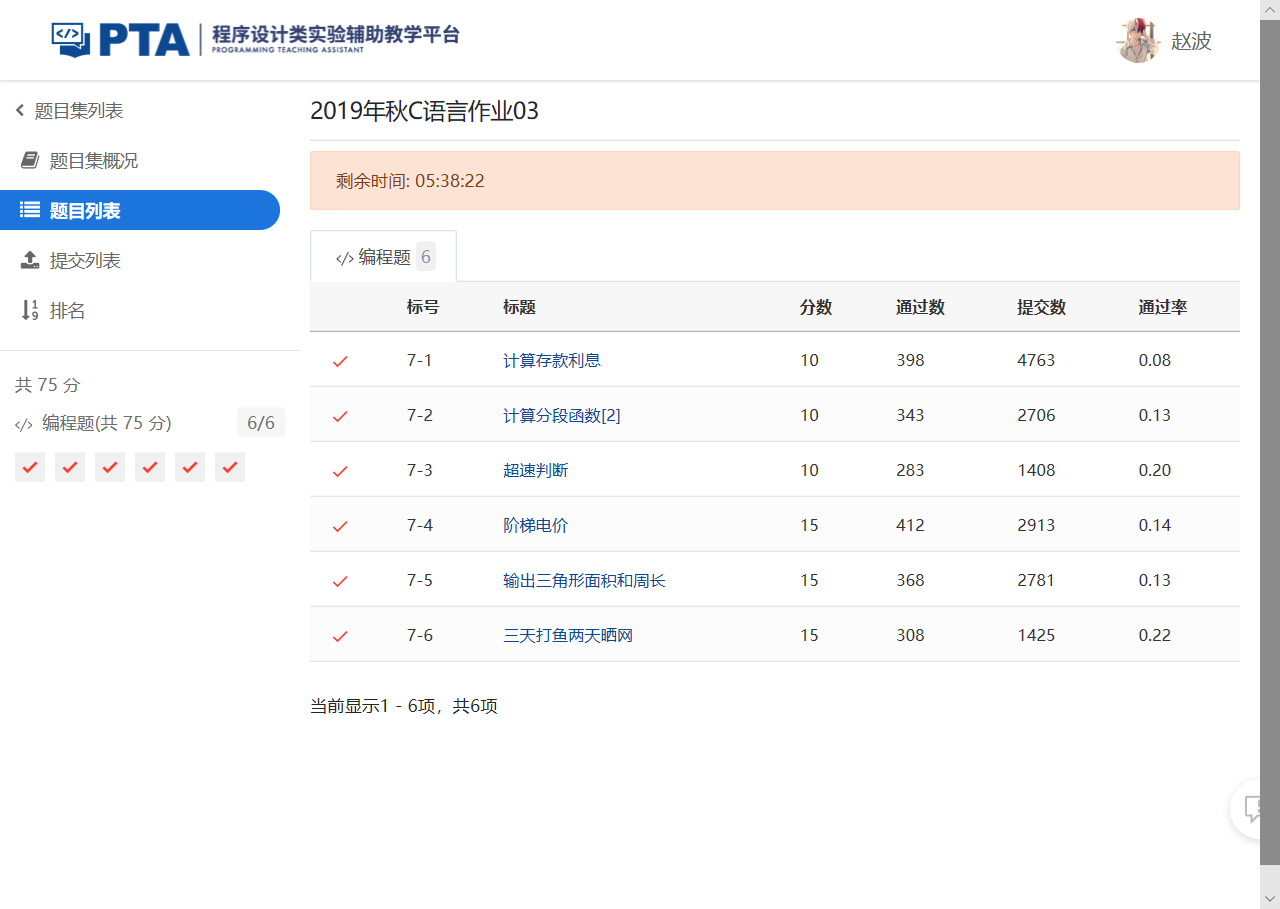Select the 编程题 tab
This screenshot has height=909, width=1280.
[383, 257]
